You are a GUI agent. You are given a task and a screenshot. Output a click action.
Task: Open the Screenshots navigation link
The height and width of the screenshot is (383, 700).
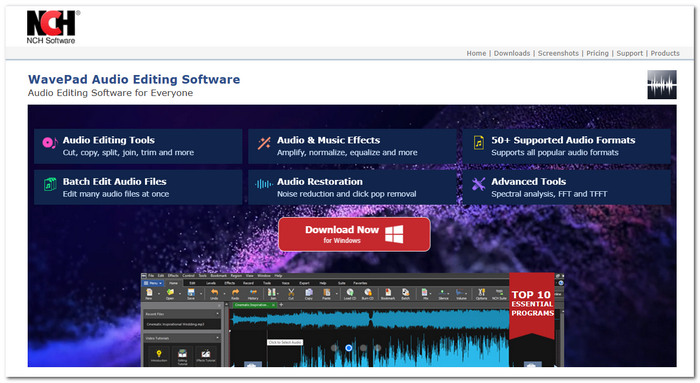coord(558,53)
